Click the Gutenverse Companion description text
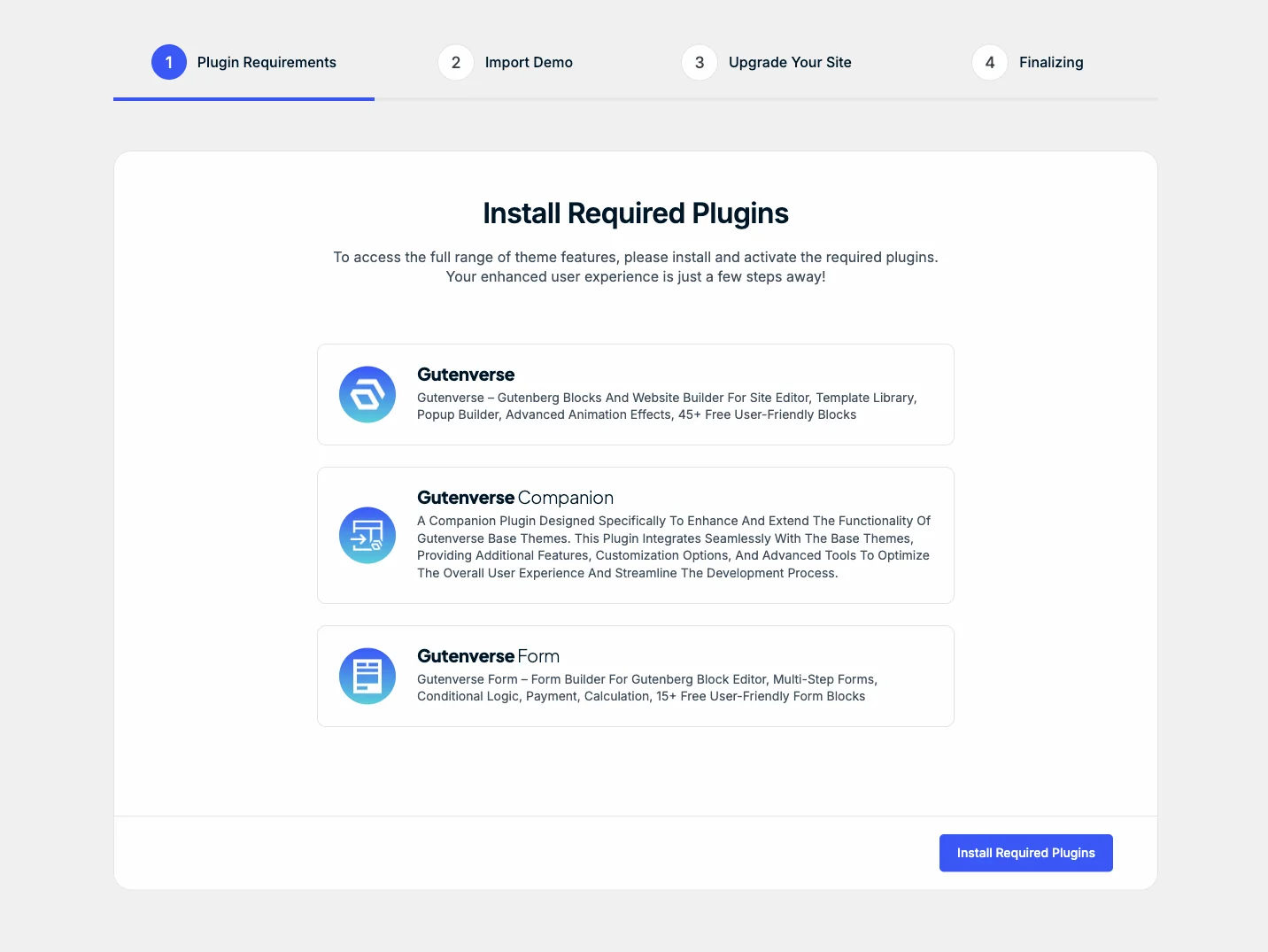Viewport: 1268px width, 952px height. pyautogui.click(x=673, y=546)
